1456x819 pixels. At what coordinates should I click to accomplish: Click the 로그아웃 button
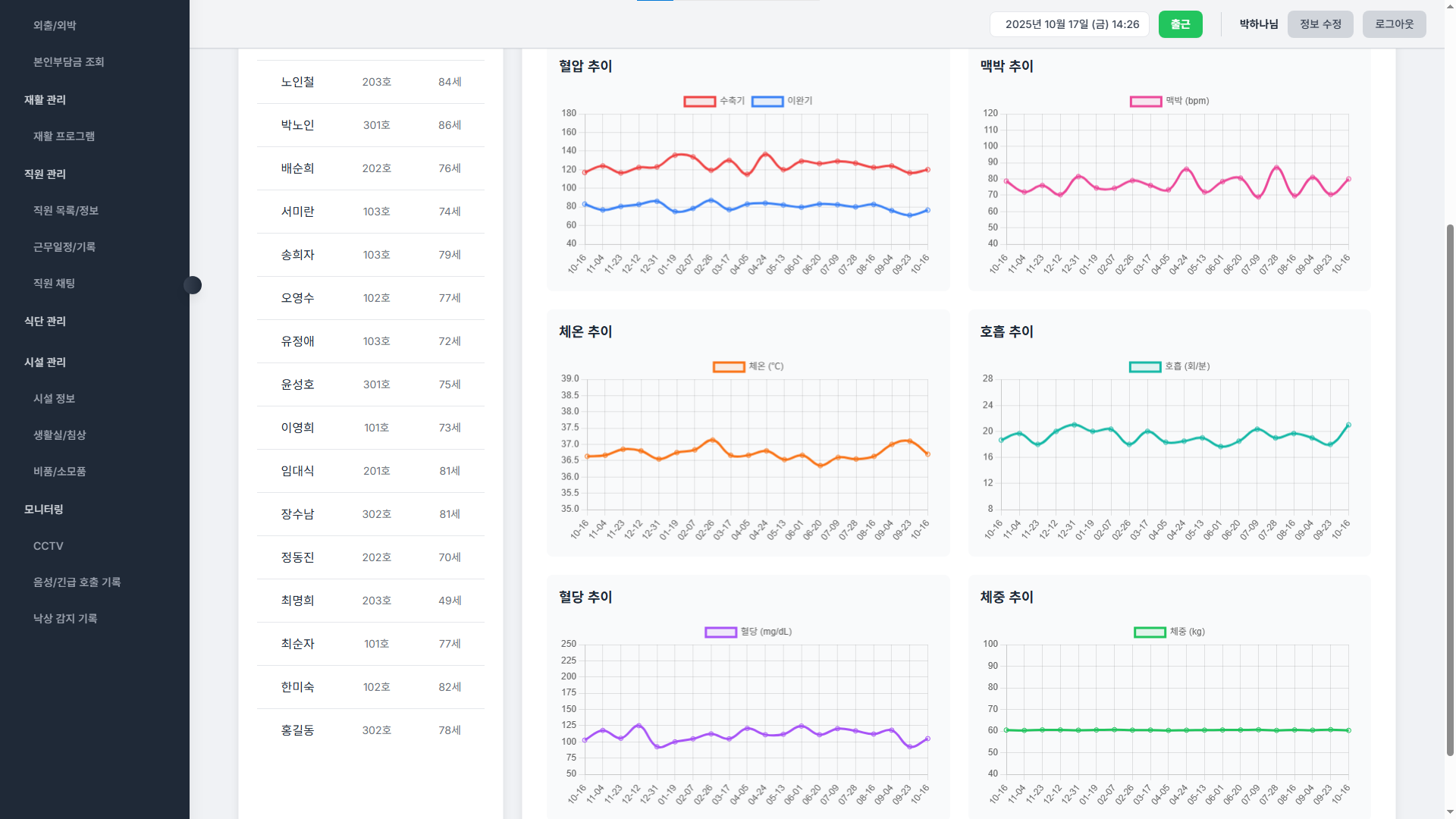[1394, 24]
